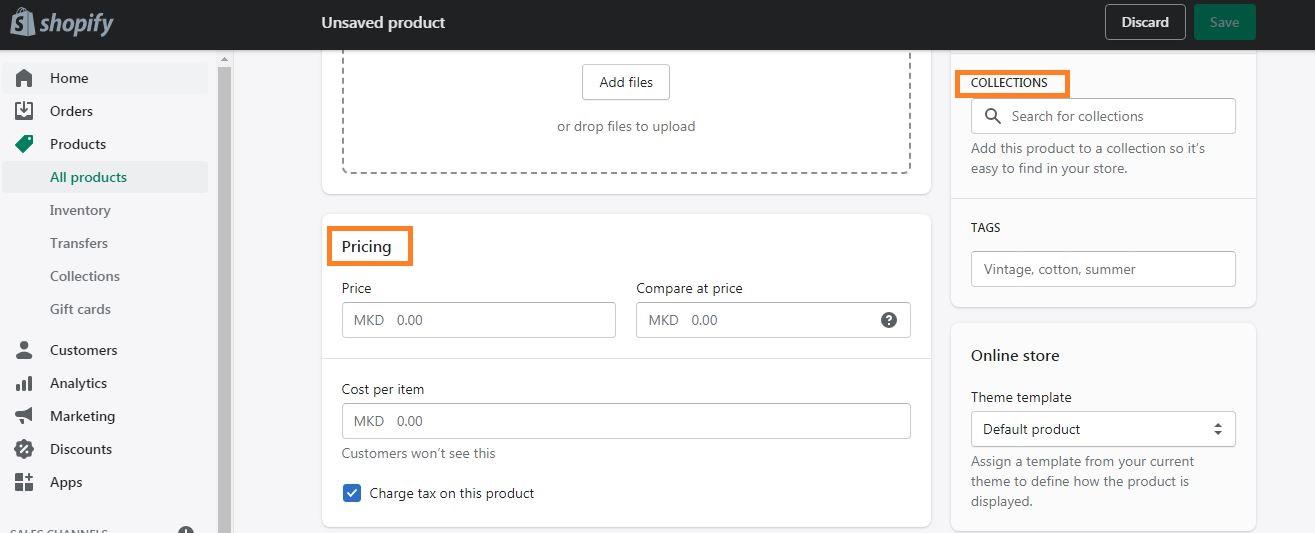Click the green Products tag icon
This screenshot has width=1315, height=533.
click(24, 144)
